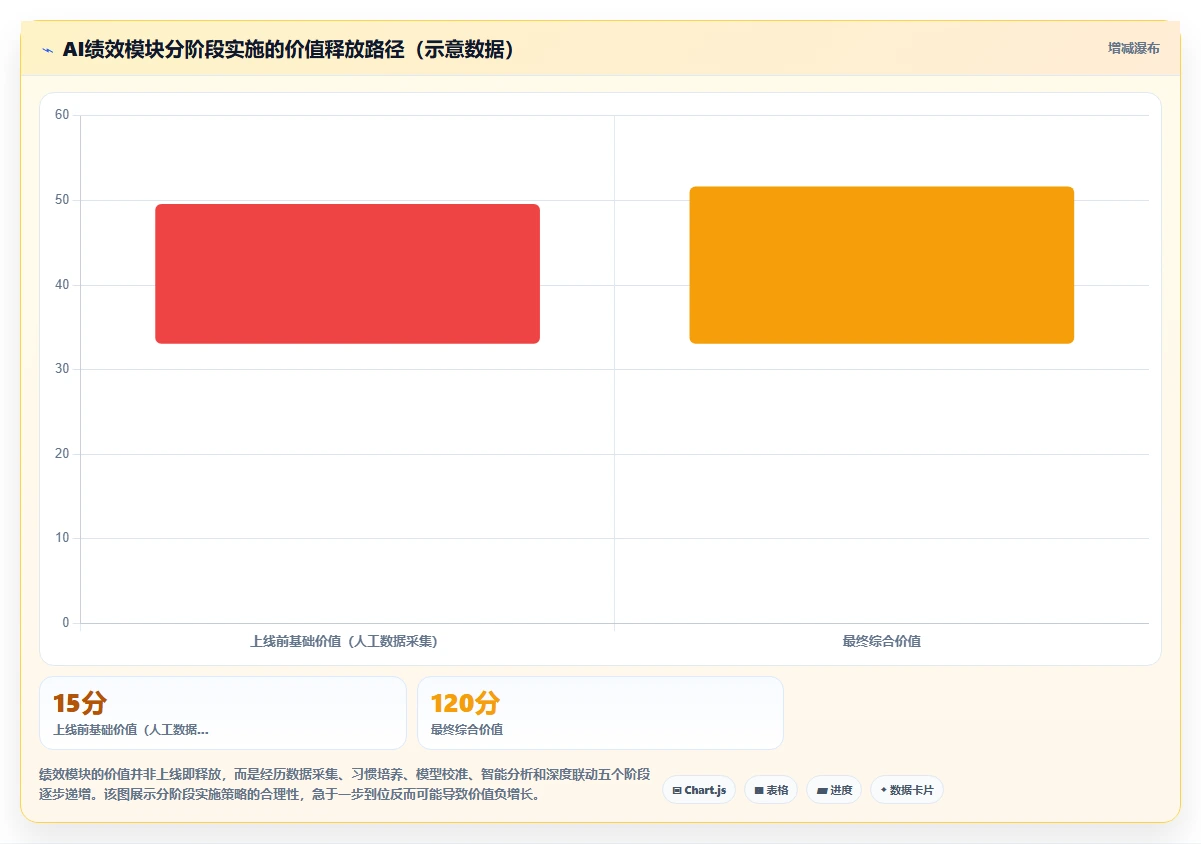Click x-axis label 上线前基础价值(人工数据采集)
This screenshot has height=844, width=1201.
pos(344,641)
